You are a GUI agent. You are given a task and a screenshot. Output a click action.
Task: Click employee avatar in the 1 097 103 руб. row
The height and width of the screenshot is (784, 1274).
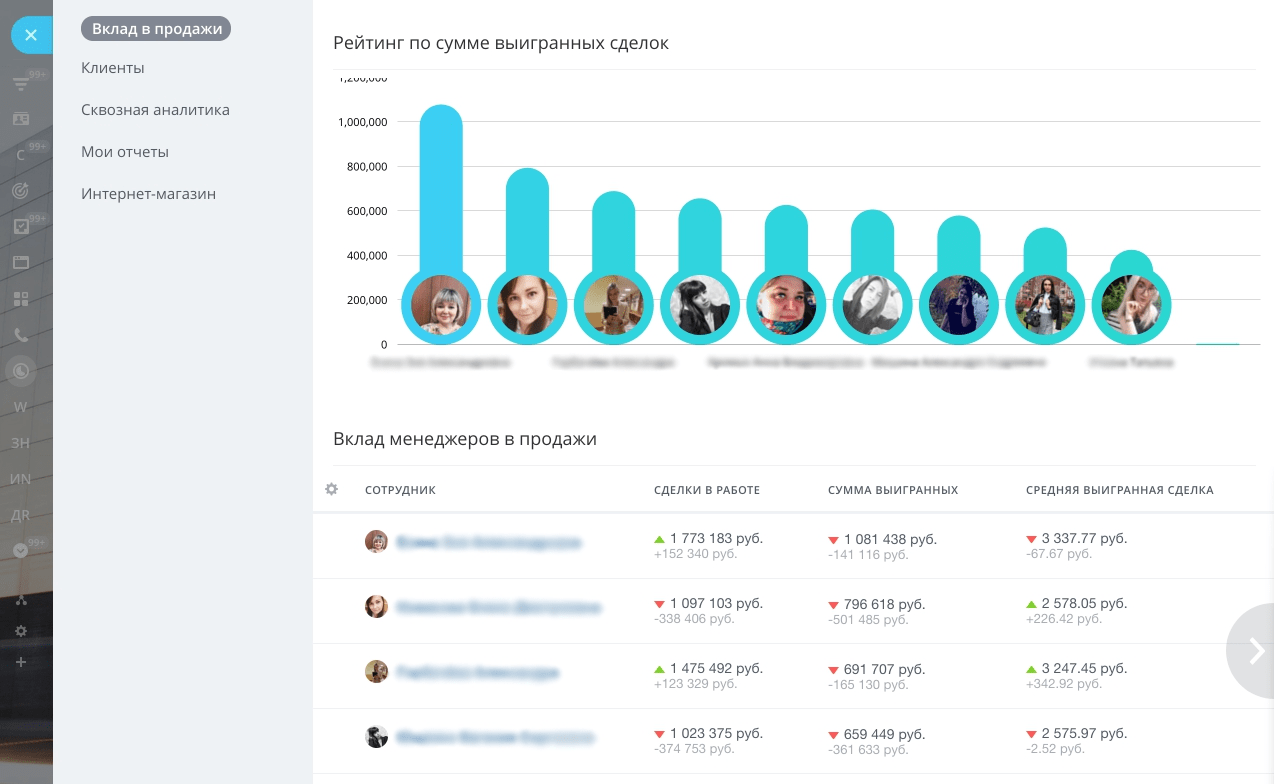376,607
